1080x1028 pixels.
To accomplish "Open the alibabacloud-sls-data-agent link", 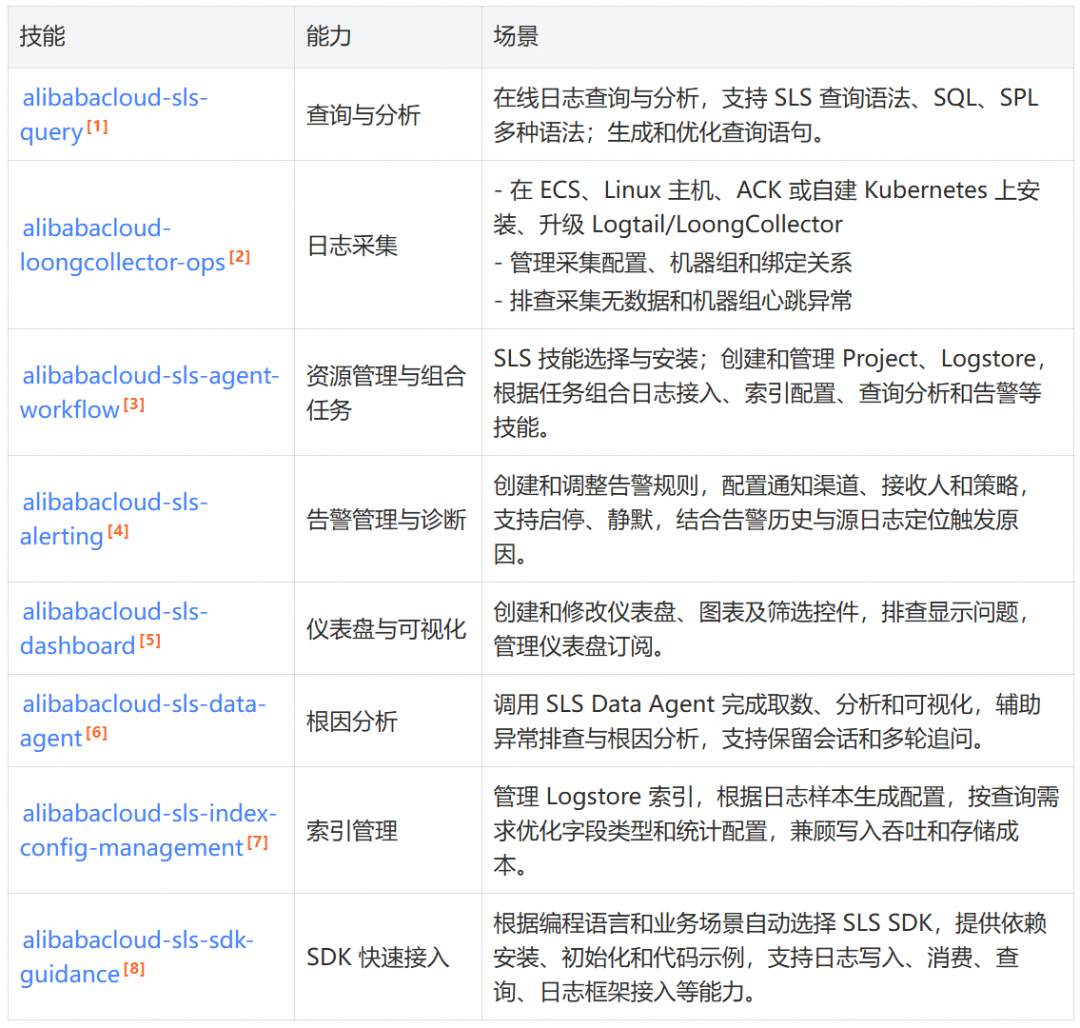I will (143, 720).
